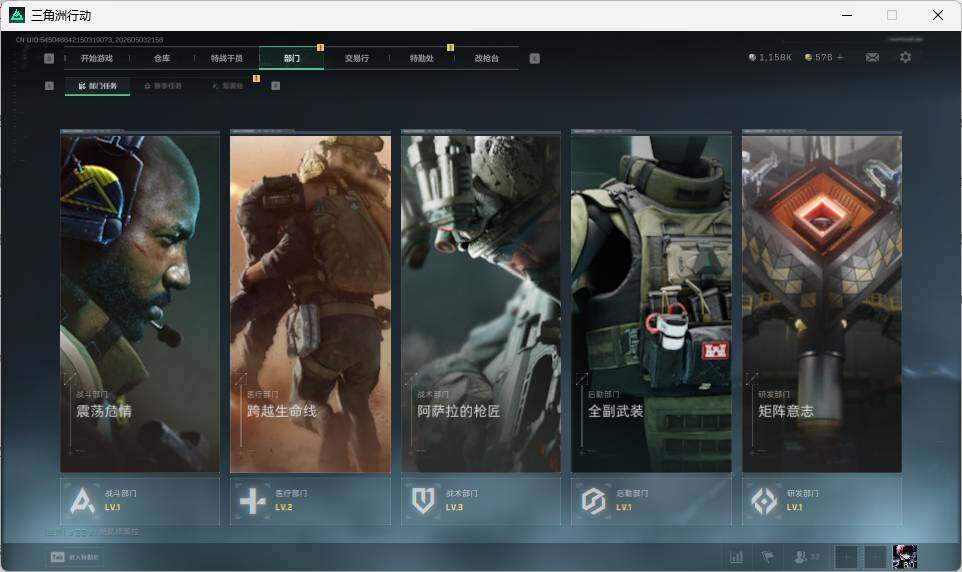Click the expand arrow on 震荡危情 card
The width and height of the screenshot is (962, 572).
[x=70, y=378]
